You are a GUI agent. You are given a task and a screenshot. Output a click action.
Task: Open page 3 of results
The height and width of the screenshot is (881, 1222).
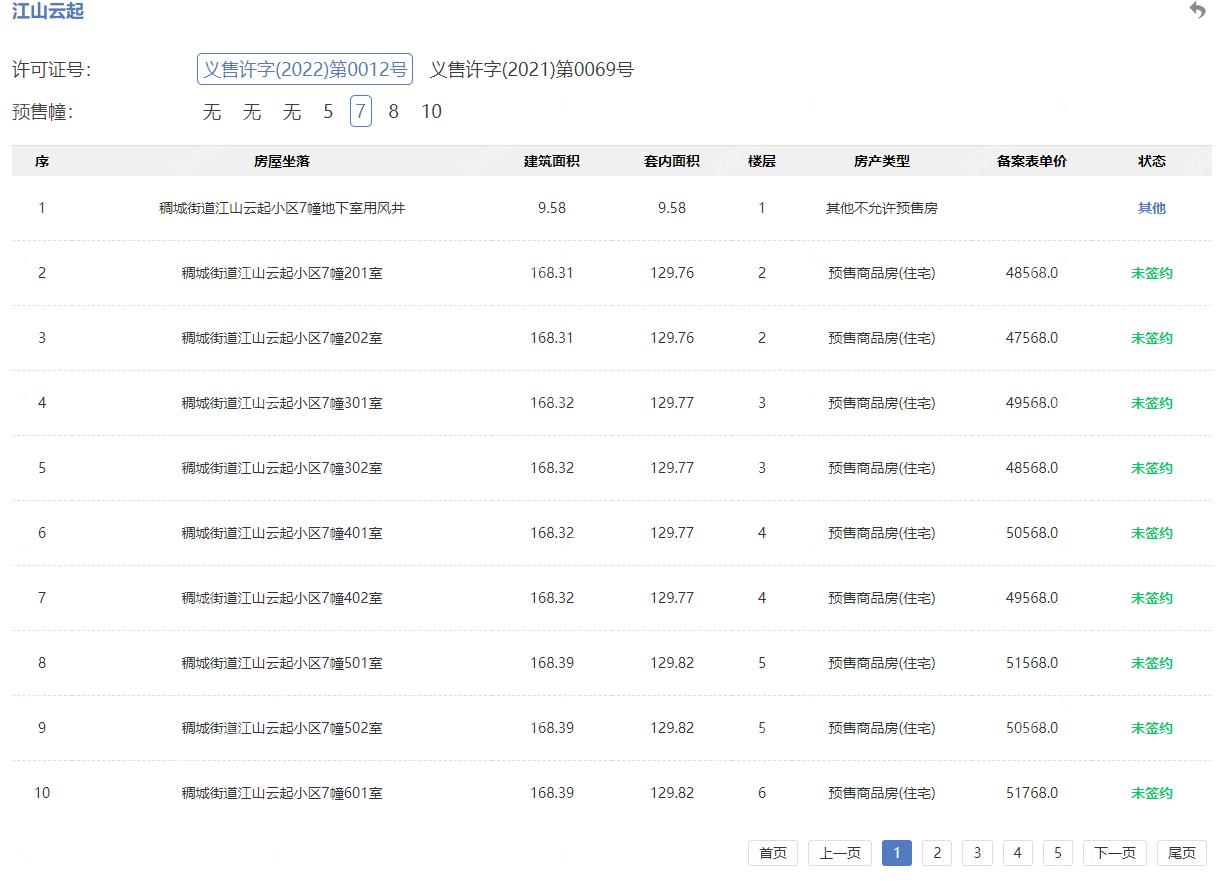(977, 853)
